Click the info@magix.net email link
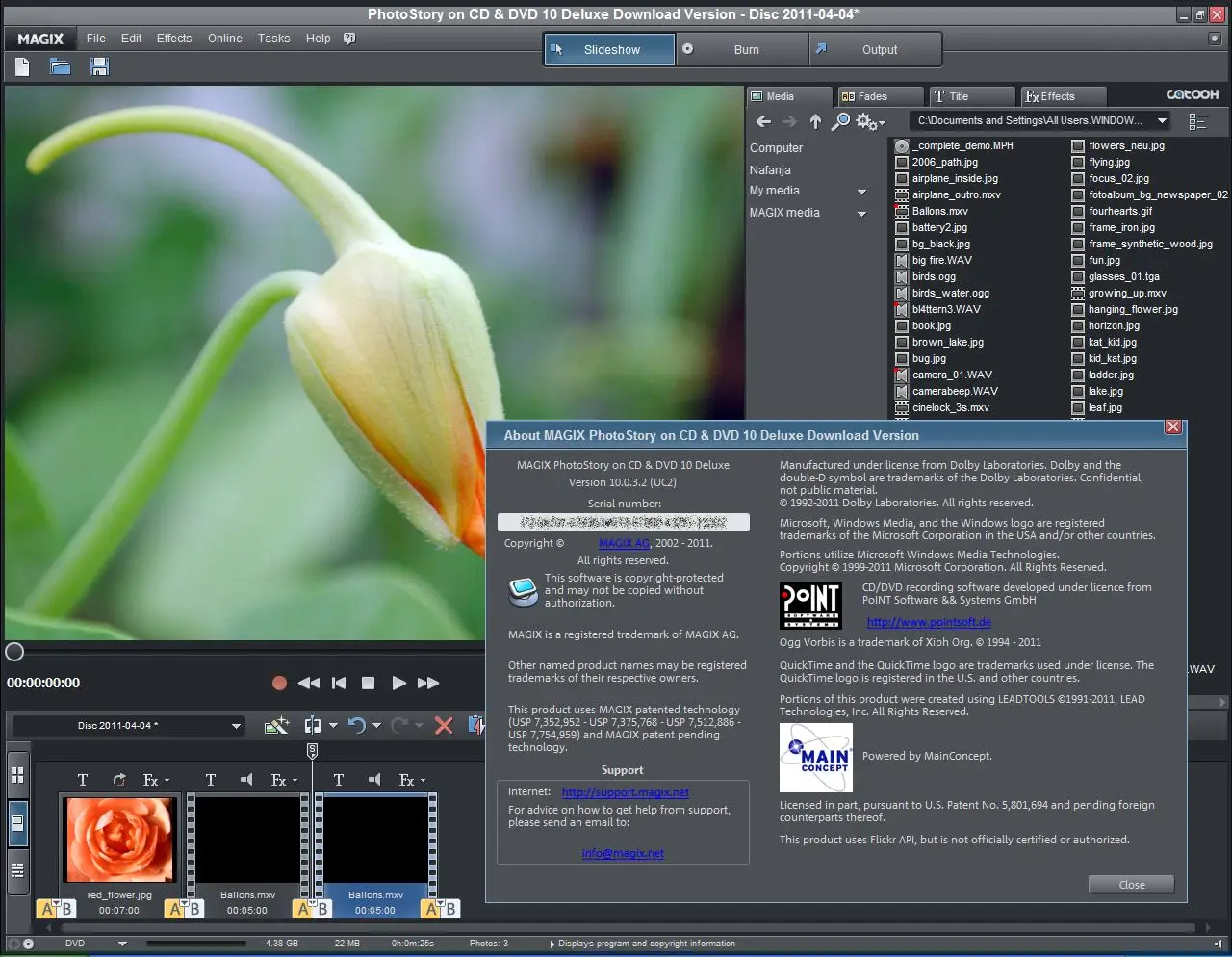 (x=623, y=853)
